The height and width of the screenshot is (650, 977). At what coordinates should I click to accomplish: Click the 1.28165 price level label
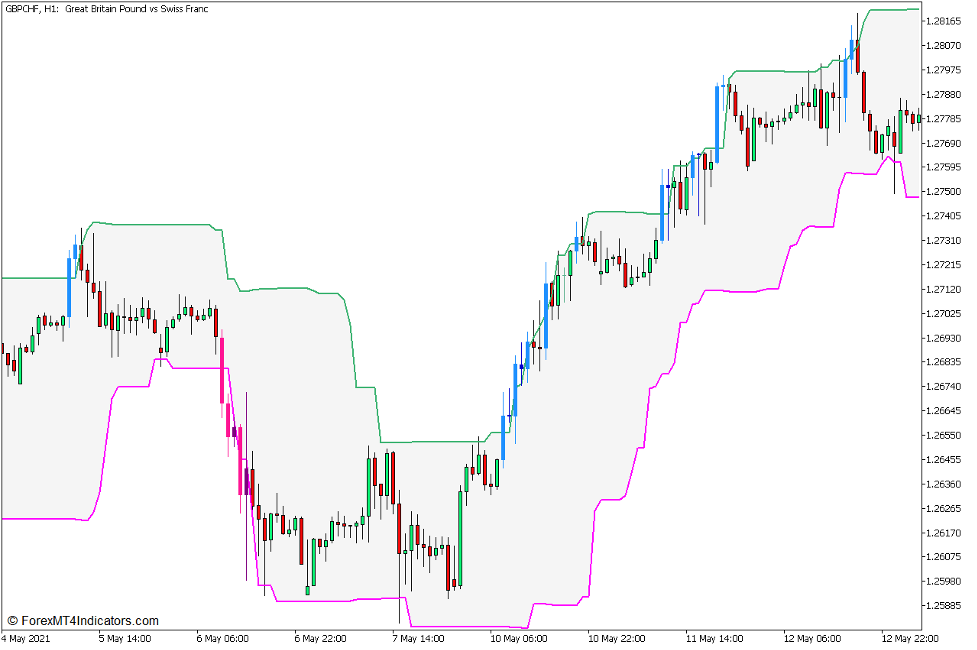coord(945,21)
